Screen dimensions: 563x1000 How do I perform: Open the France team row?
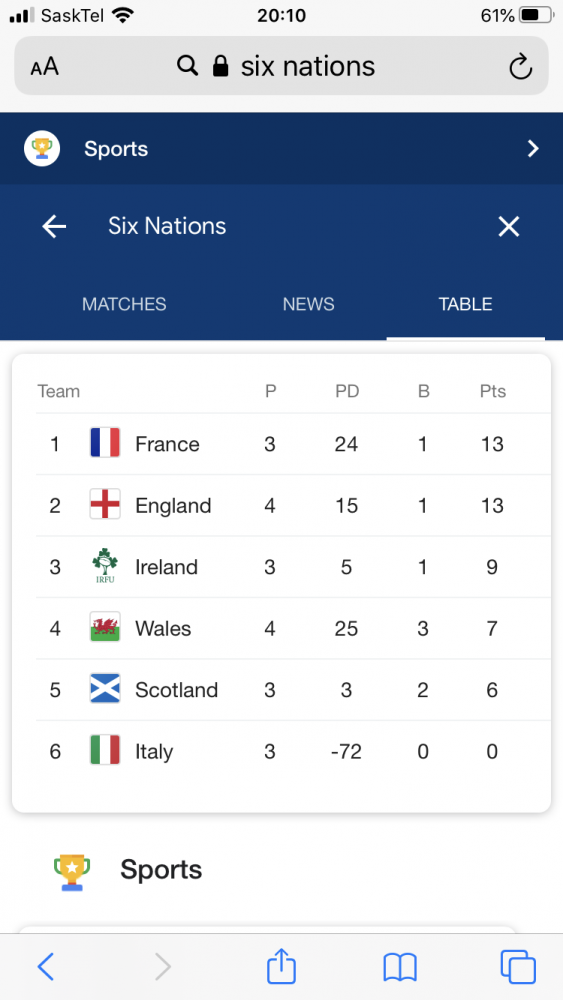coord(281,444)
